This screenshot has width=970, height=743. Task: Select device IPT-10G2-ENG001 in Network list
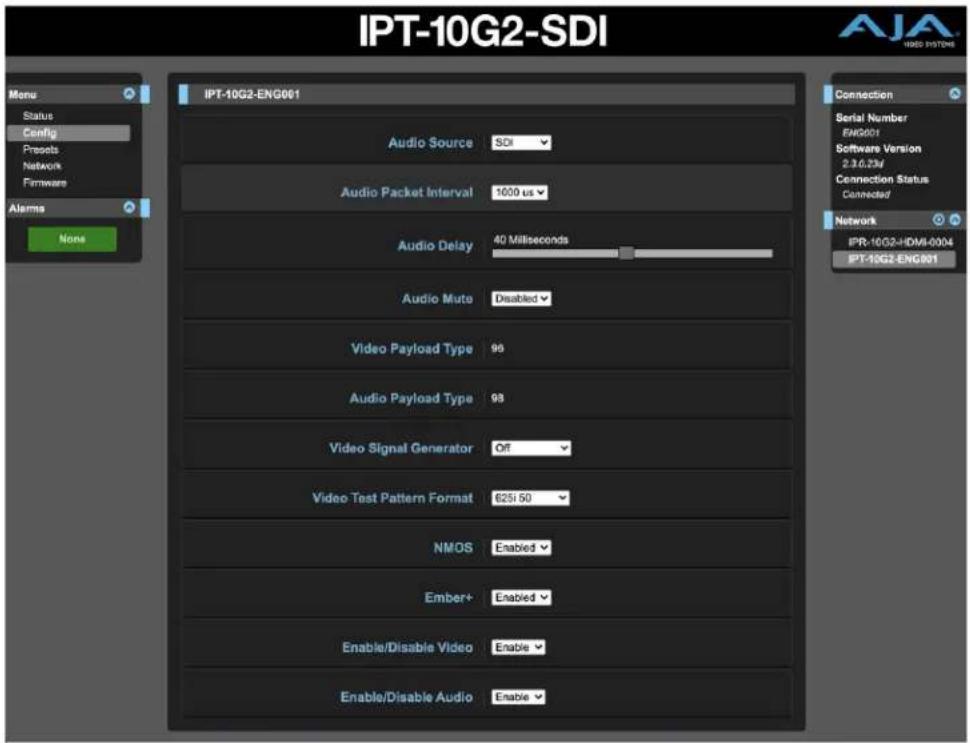coord(894,259)
